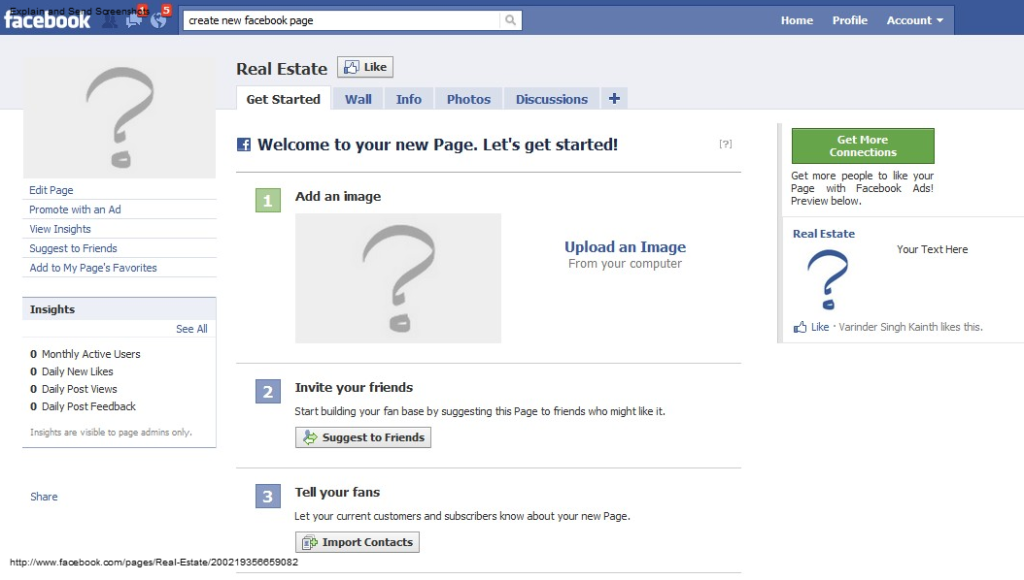Click Daily Post Feedback stat
The width and height of the screenshot is (1024, 580).
(83, 407)
